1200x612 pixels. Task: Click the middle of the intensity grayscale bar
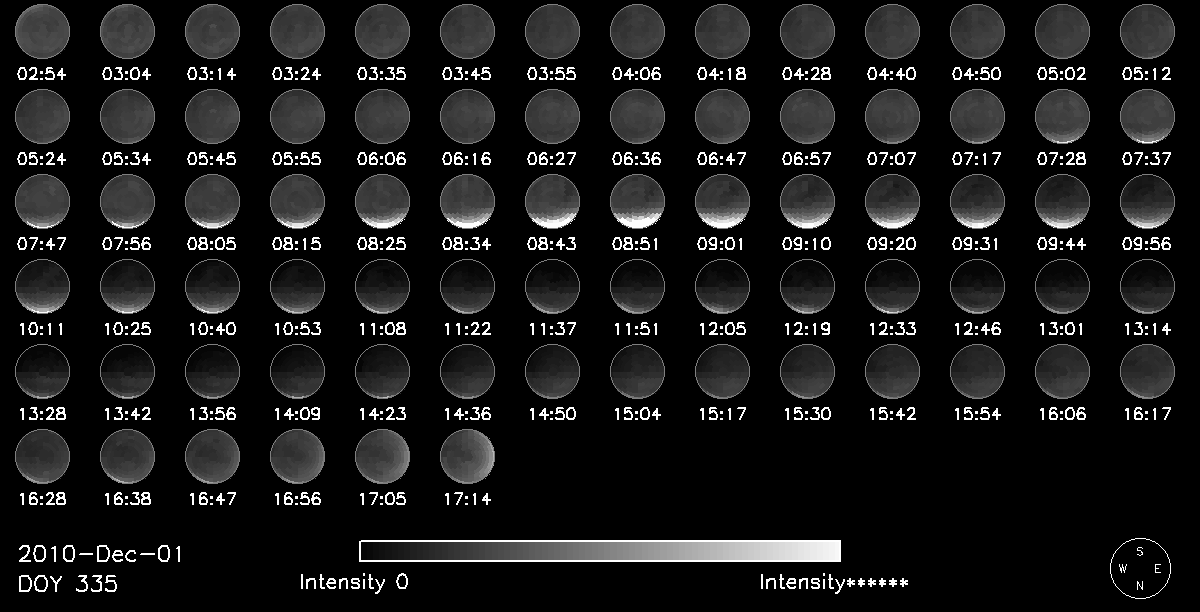[600, 551]
